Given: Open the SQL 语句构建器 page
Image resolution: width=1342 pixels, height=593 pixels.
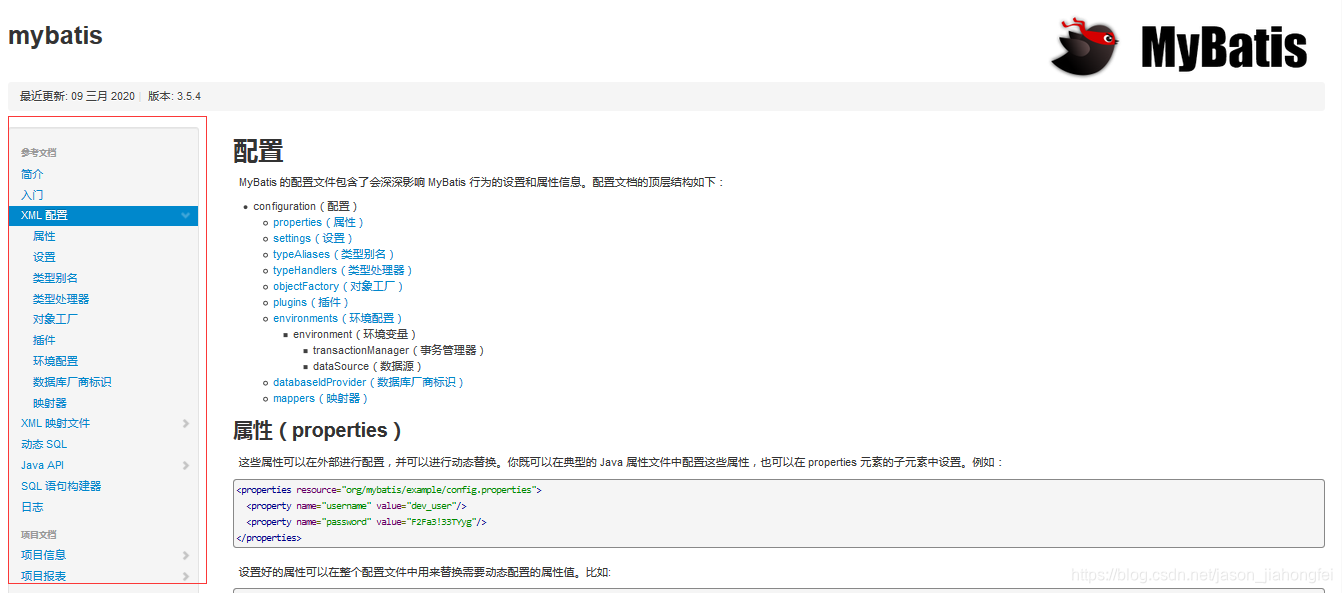Looking at the screenshot, I should click(x=60, y=485).
